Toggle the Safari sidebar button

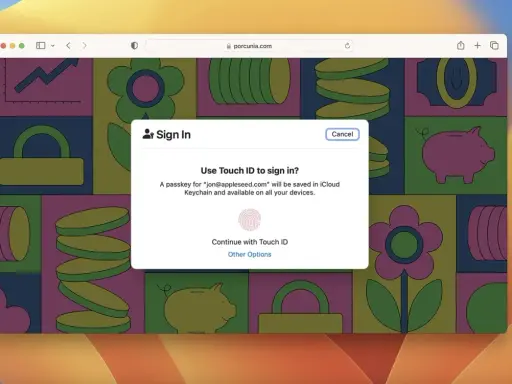click(x=41, y=45)
